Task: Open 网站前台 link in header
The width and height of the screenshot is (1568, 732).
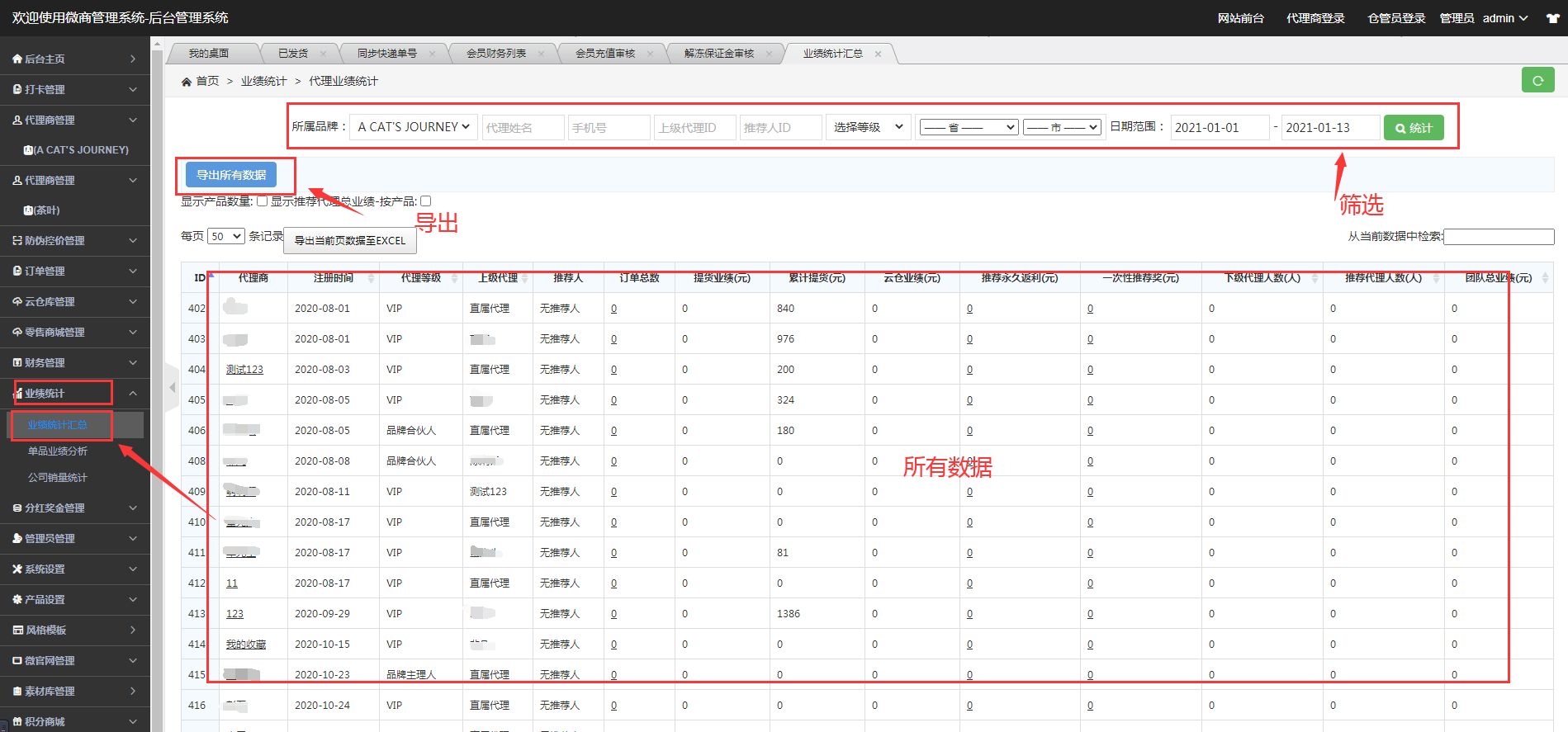Action: 1240,18
